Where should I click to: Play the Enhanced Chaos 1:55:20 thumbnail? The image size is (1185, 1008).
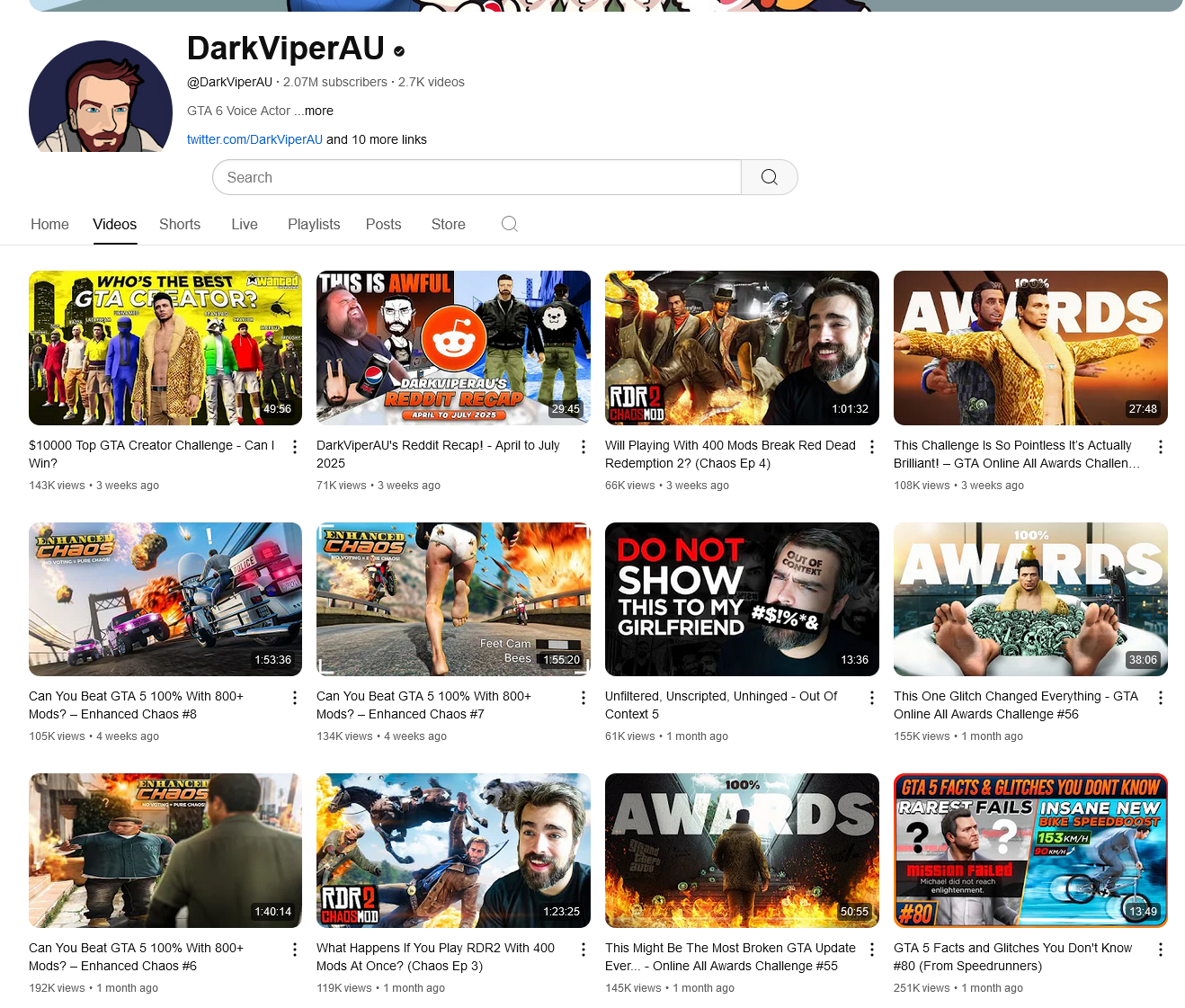tap(453, 599)
